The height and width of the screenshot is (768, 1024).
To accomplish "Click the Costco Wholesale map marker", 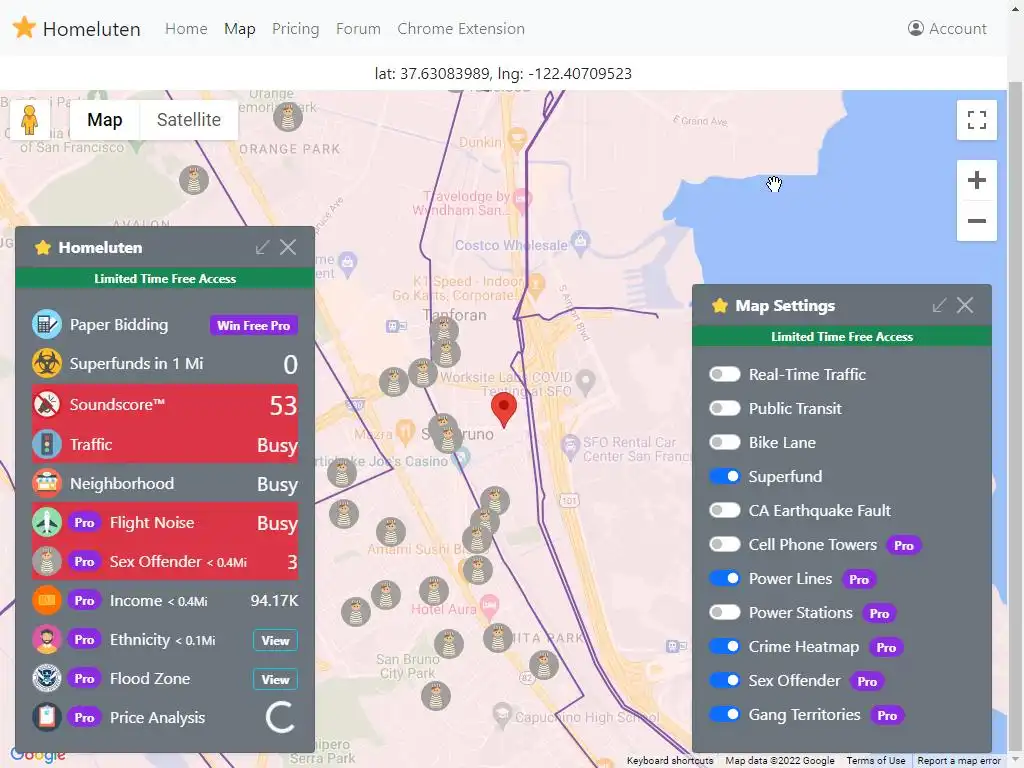I will [580, 241].
